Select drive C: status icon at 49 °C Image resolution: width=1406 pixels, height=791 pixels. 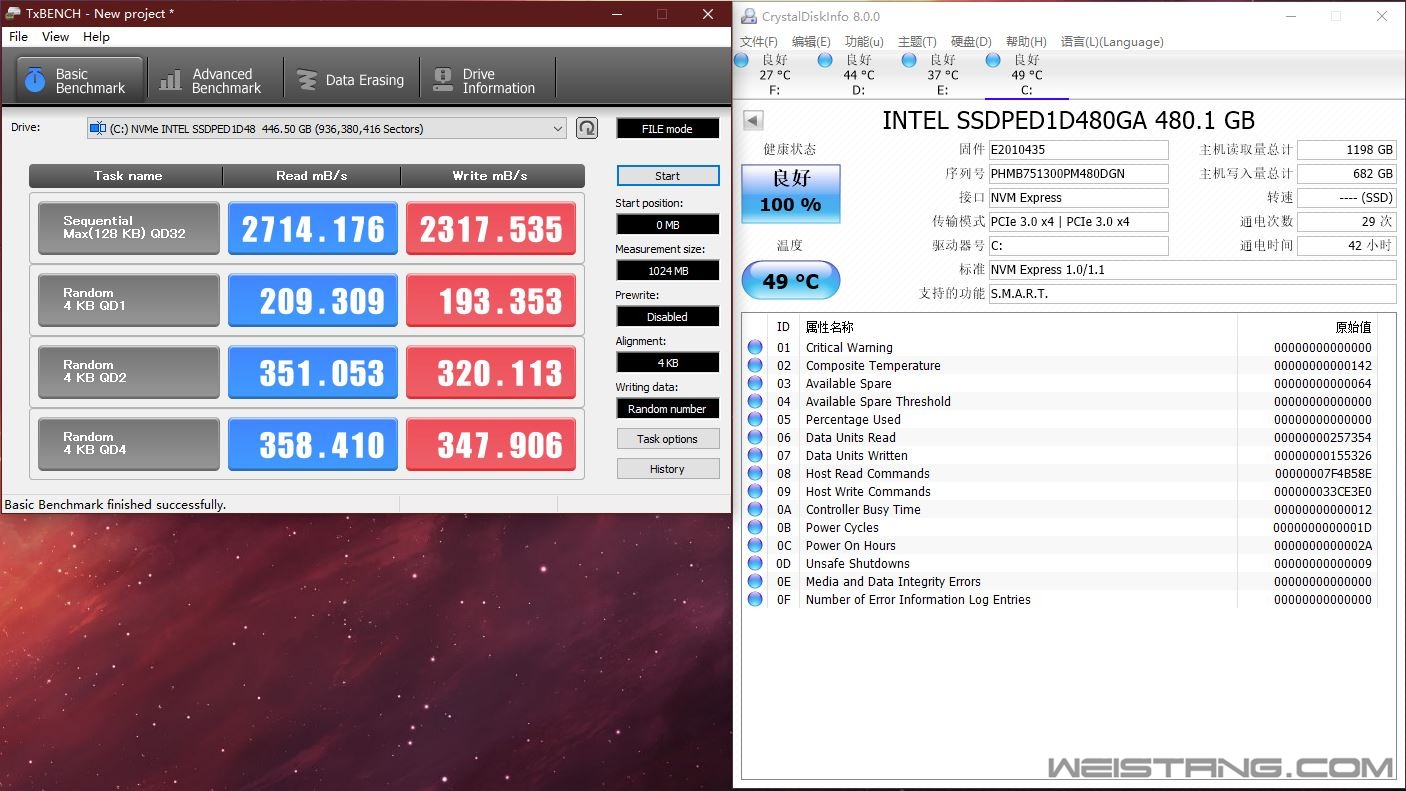click(x=993, y=61)
